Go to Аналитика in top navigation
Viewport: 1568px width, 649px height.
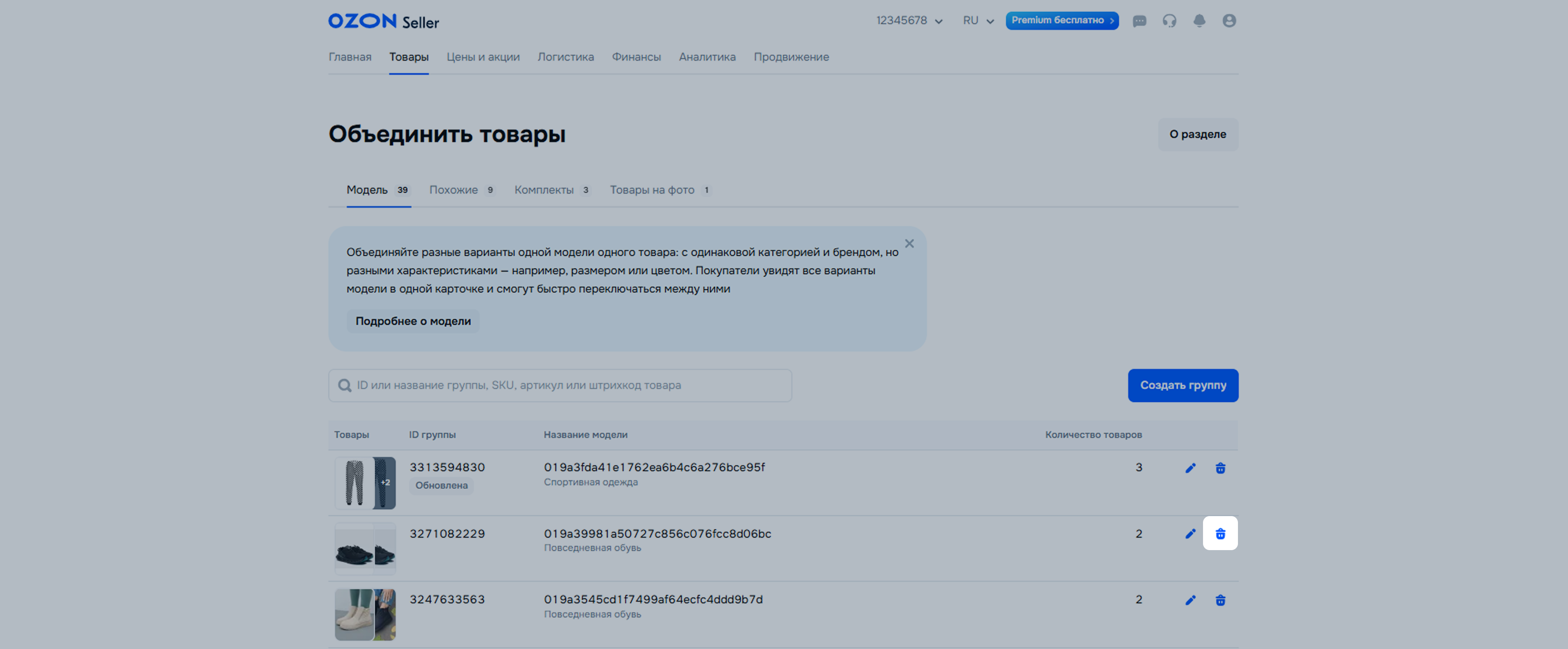coord(707,57)
